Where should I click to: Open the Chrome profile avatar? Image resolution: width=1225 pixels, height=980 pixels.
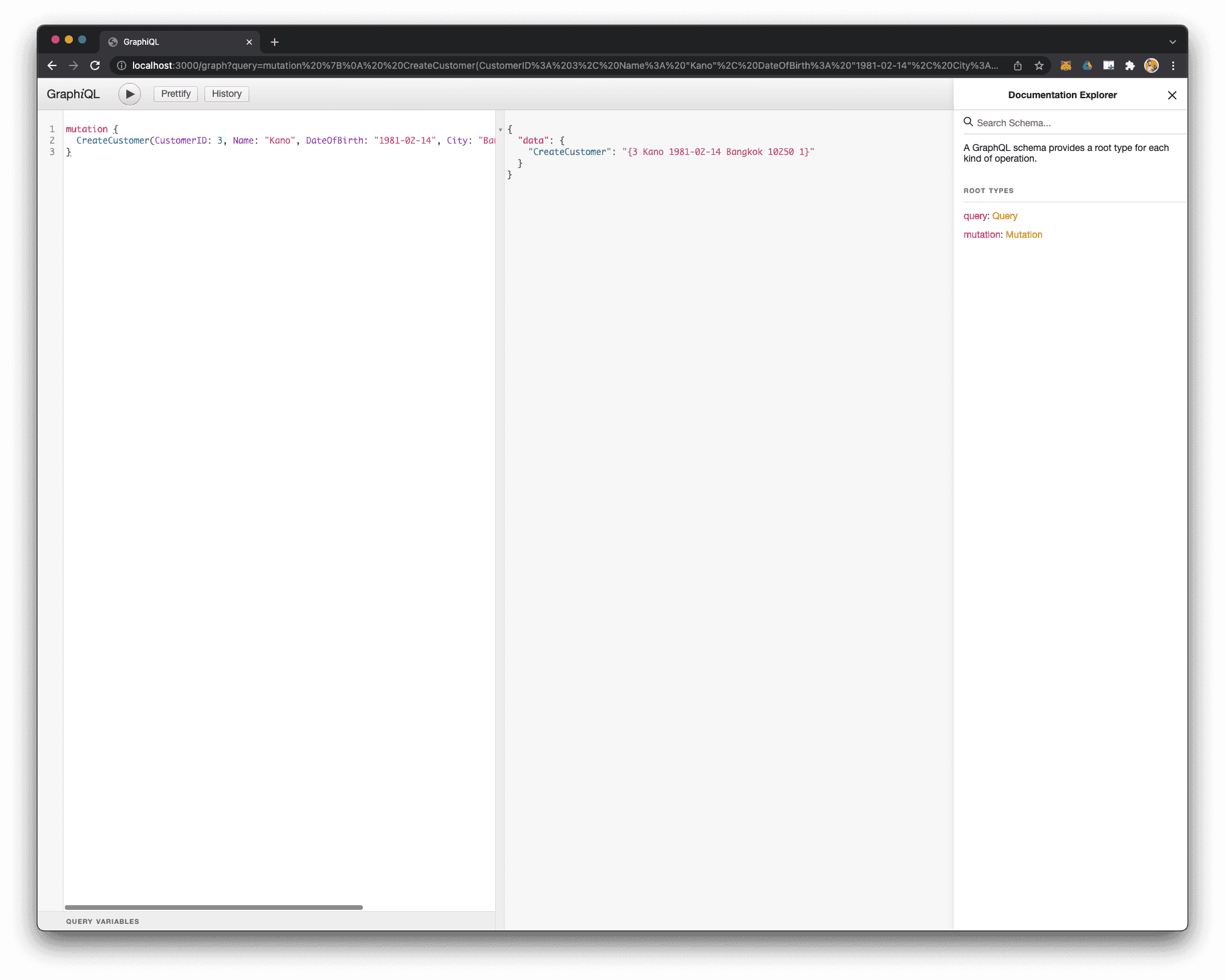tap(1151, 65)
